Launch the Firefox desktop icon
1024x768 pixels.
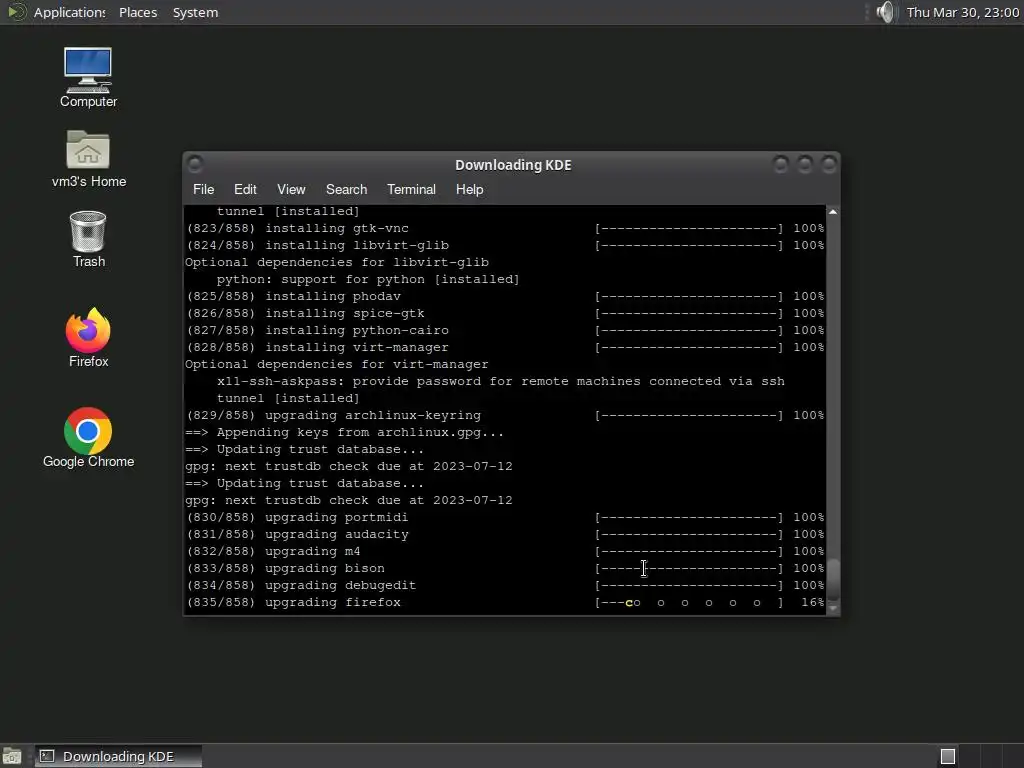click(x=88, y=338)
